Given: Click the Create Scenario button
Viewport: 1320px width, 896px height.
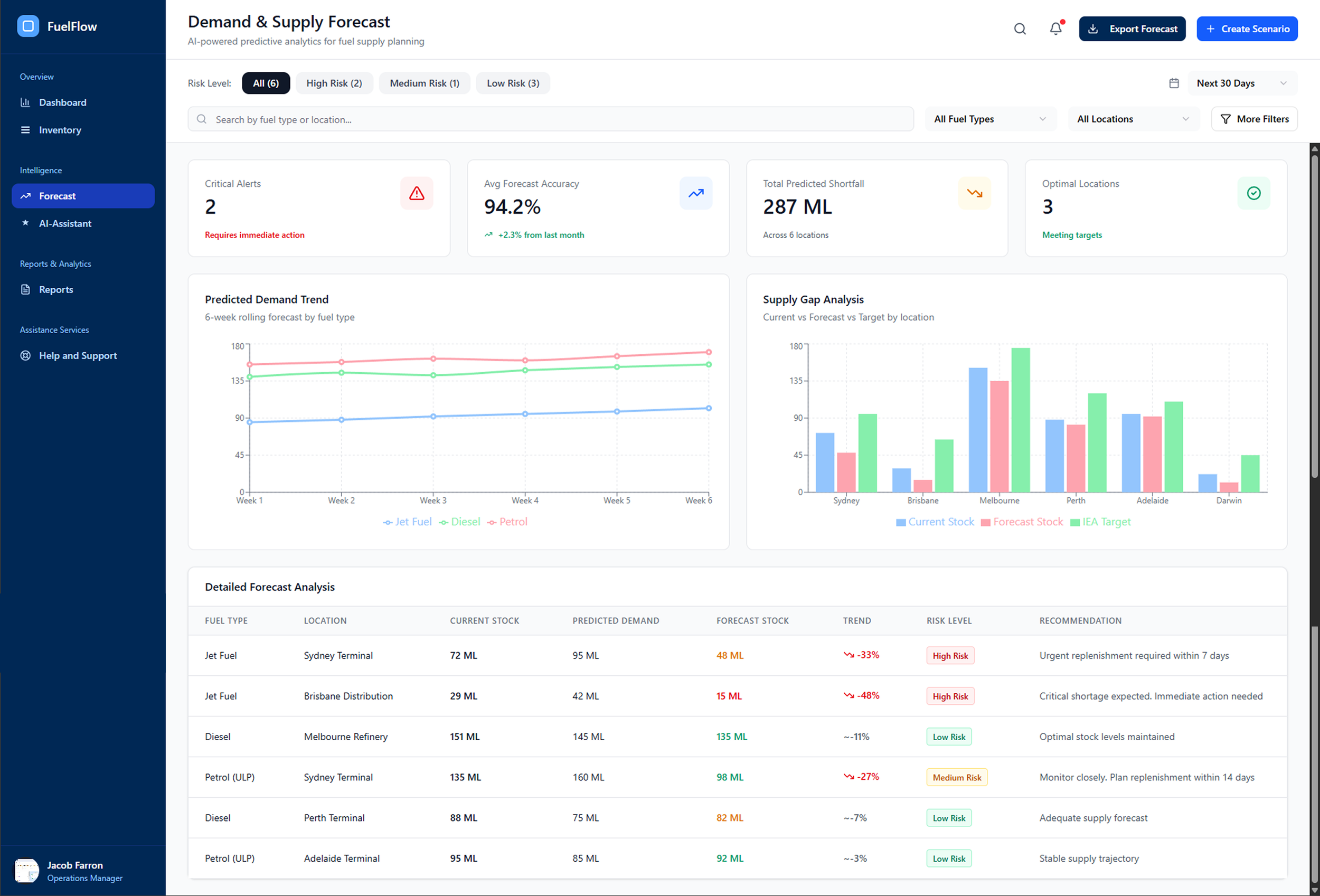Looking at the screenshot, I should [1247, 29].
